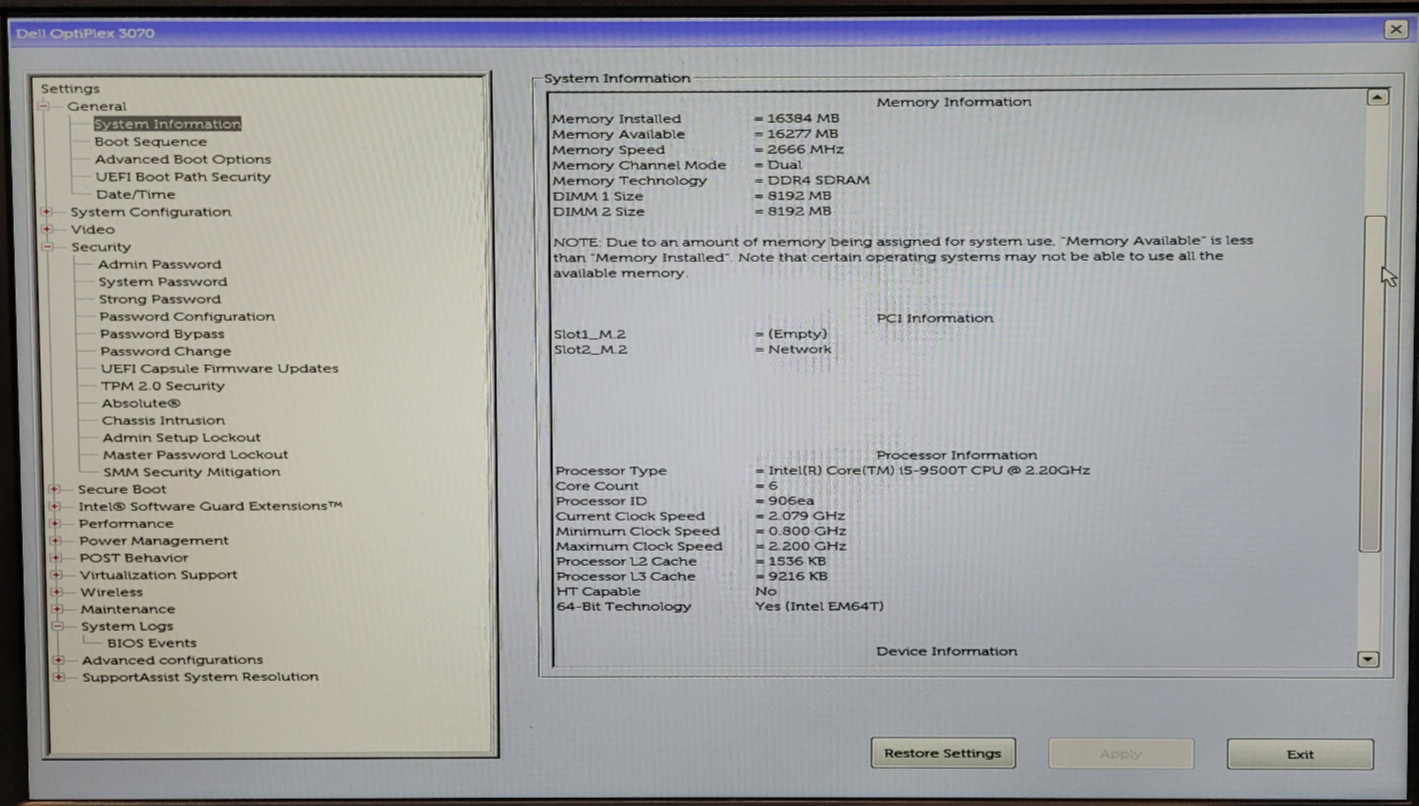This screenshot has height=806, width=1419.
Task: Open the Date/Time settings
Action: [x=135, y=194]
